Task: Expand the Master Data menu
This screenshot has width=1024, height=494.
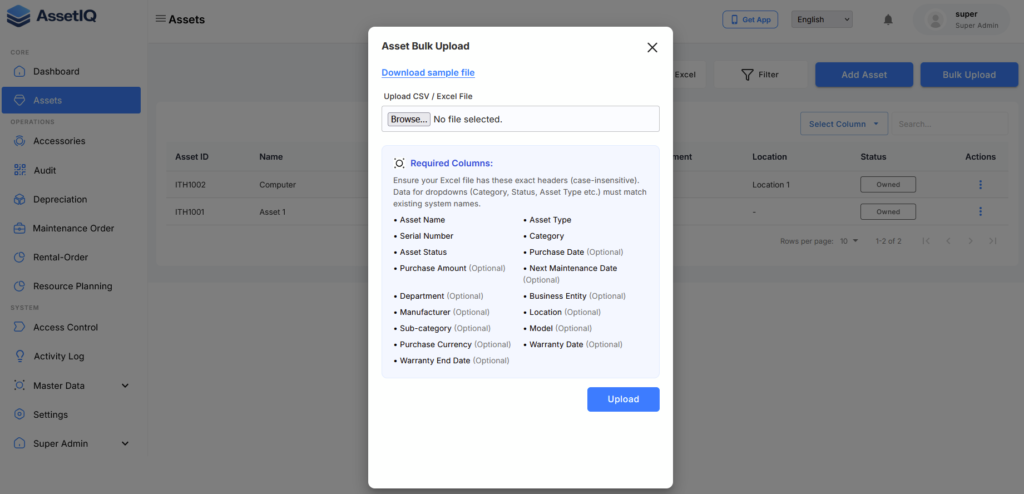Action: point(125,386)
